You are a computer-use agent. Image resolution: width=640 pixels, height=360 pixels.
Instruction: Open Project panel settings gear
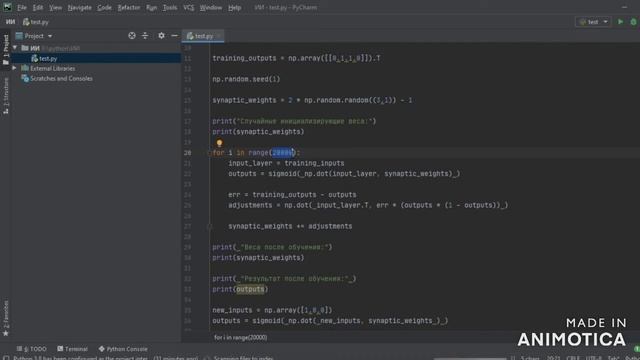coord(161,36)
